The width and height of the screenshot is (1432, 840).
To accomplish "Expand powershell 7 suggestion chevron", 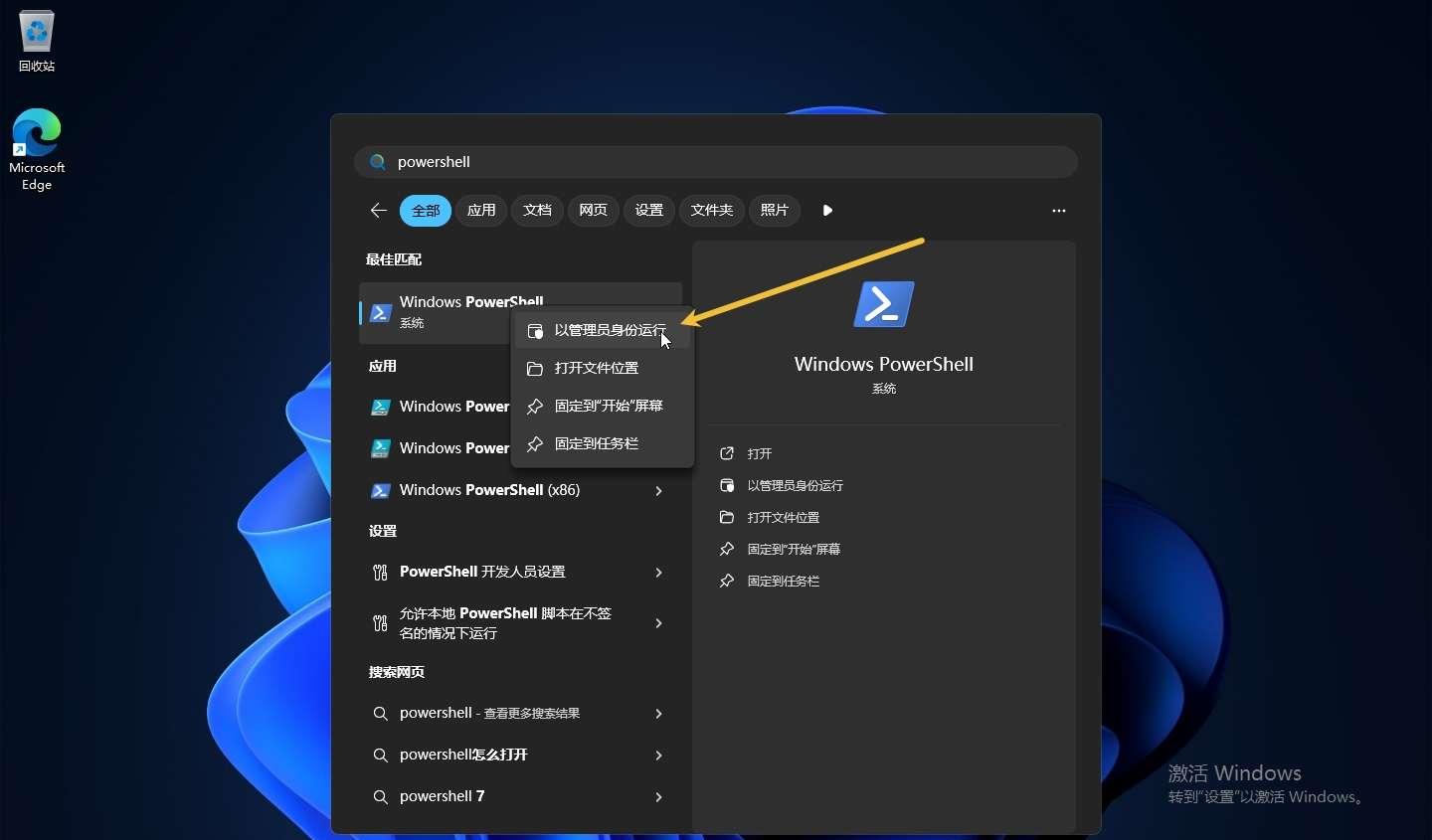I will pos(658,796).
